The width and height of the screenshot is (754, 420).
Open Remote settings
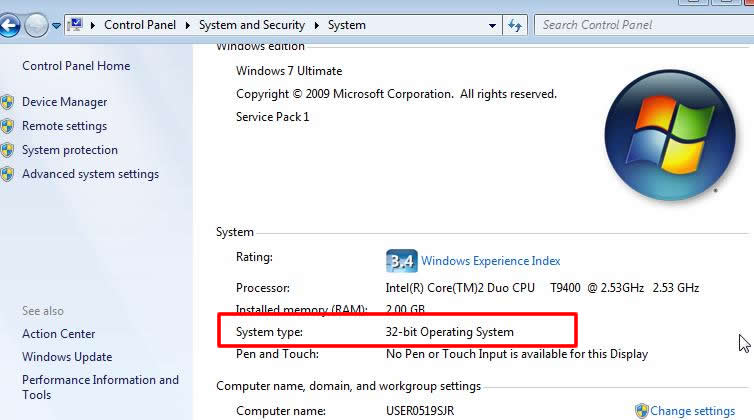point(64,126)
